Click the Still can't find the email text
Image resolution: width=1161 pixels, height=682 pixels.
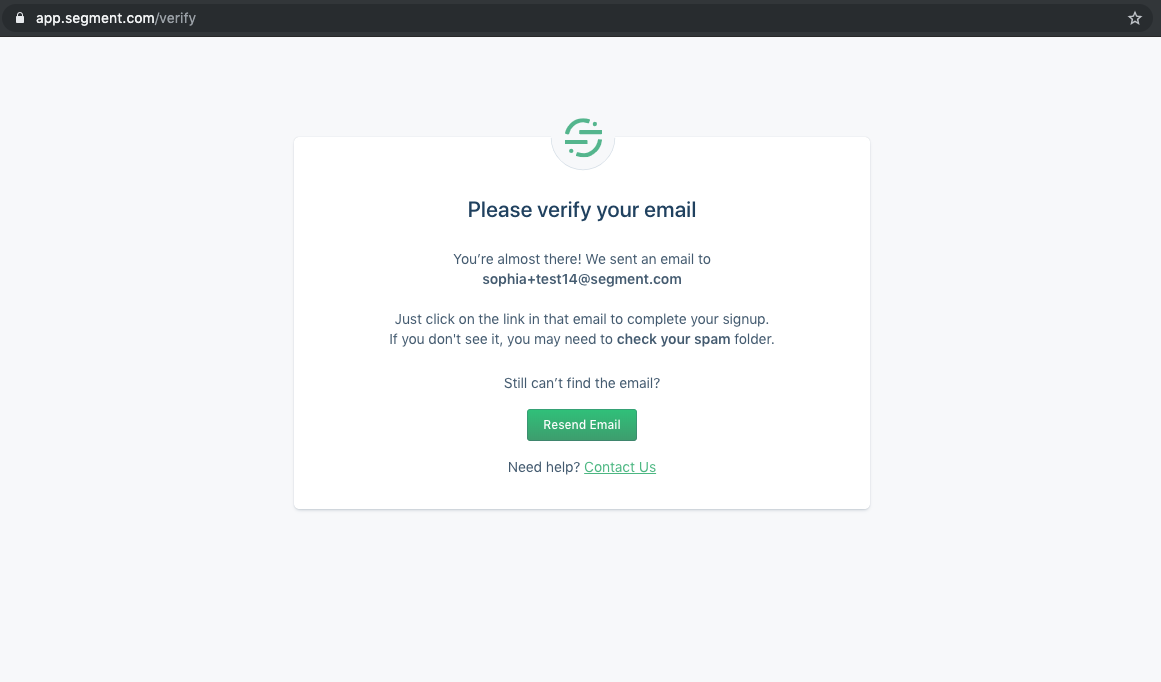click(x=582, y=382)
